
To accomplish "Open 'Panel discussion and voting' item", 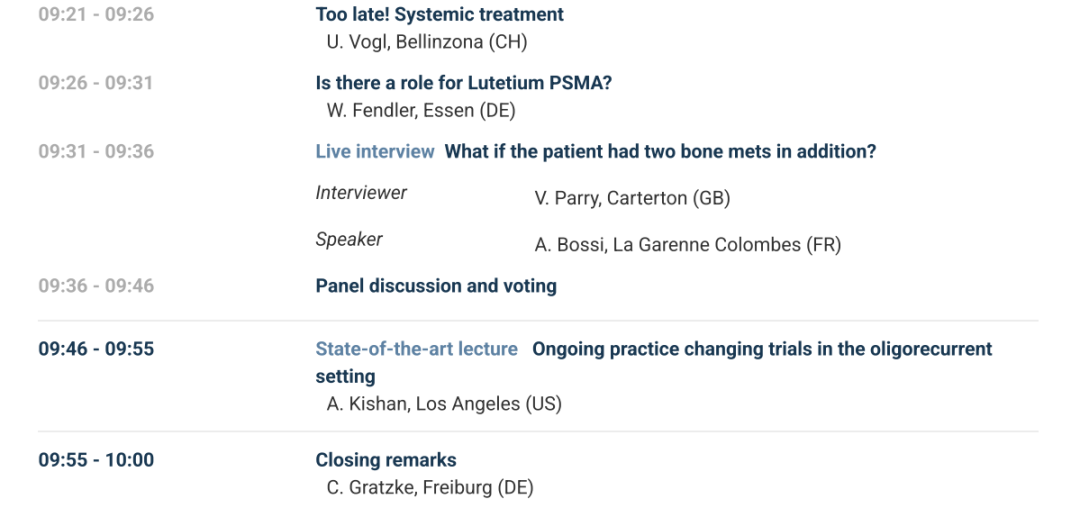I will (x=436, y=286).
